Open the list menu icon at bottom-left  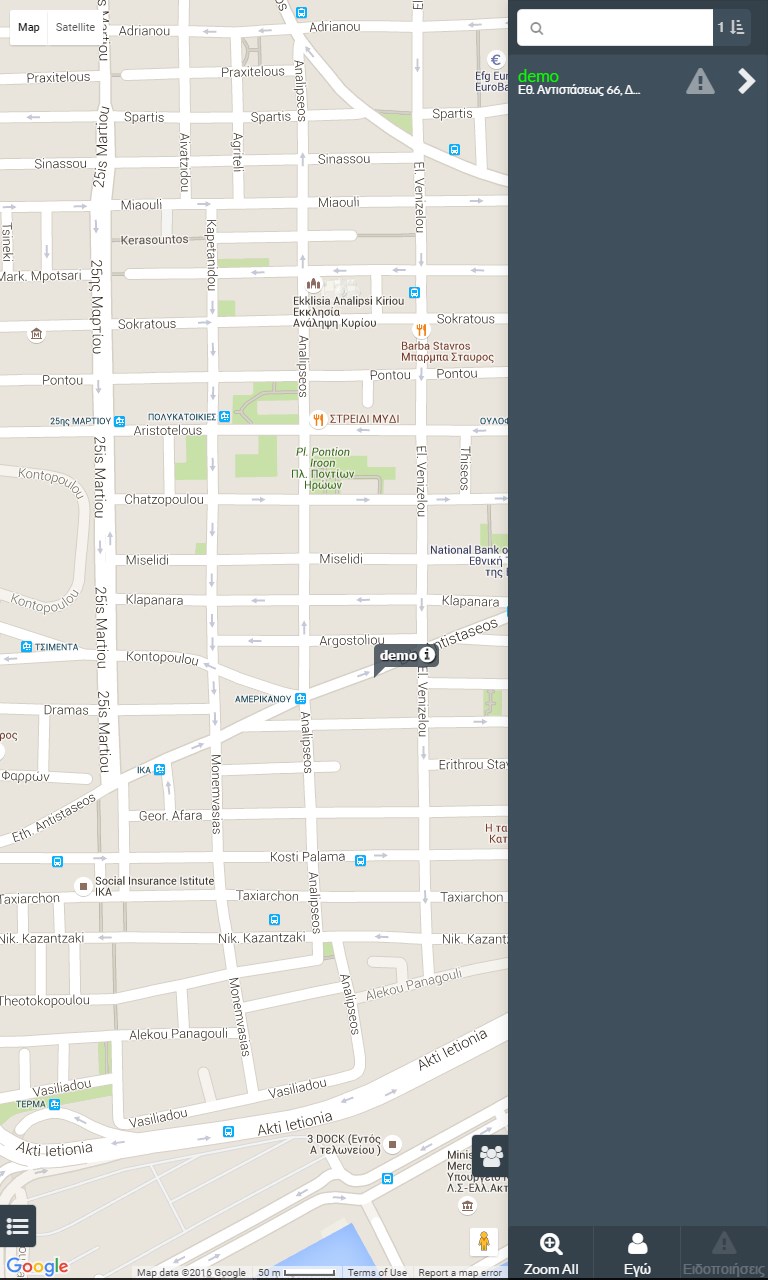pos(18,1226)
